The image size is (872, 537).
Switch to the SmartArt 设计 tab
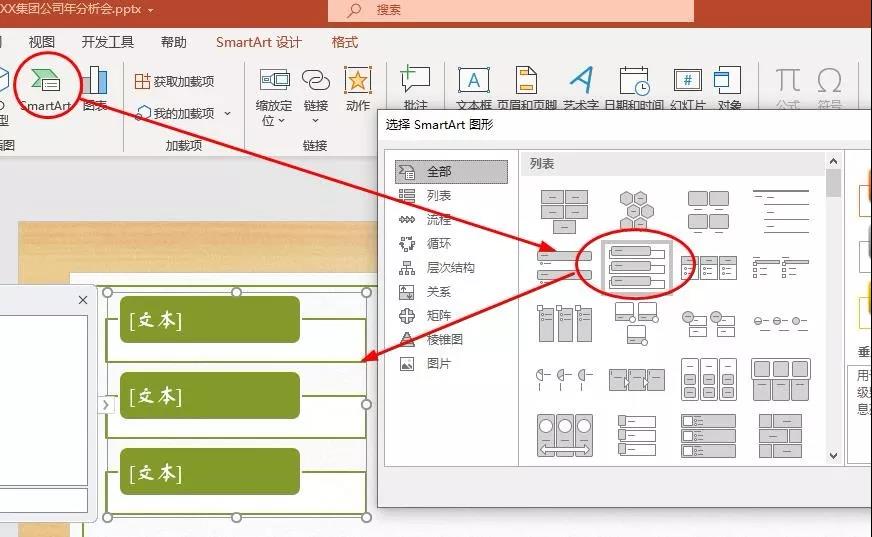click(258, 42)
